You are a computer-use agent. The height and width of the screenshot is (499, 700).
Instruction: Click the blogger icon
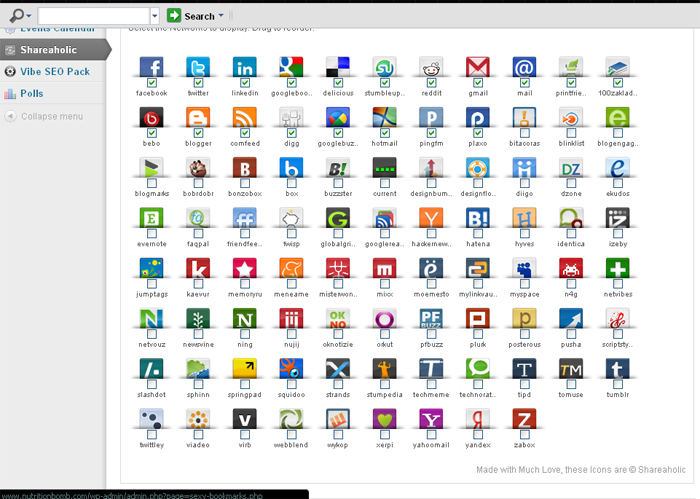pyautogui.click(x=198, y=117)
